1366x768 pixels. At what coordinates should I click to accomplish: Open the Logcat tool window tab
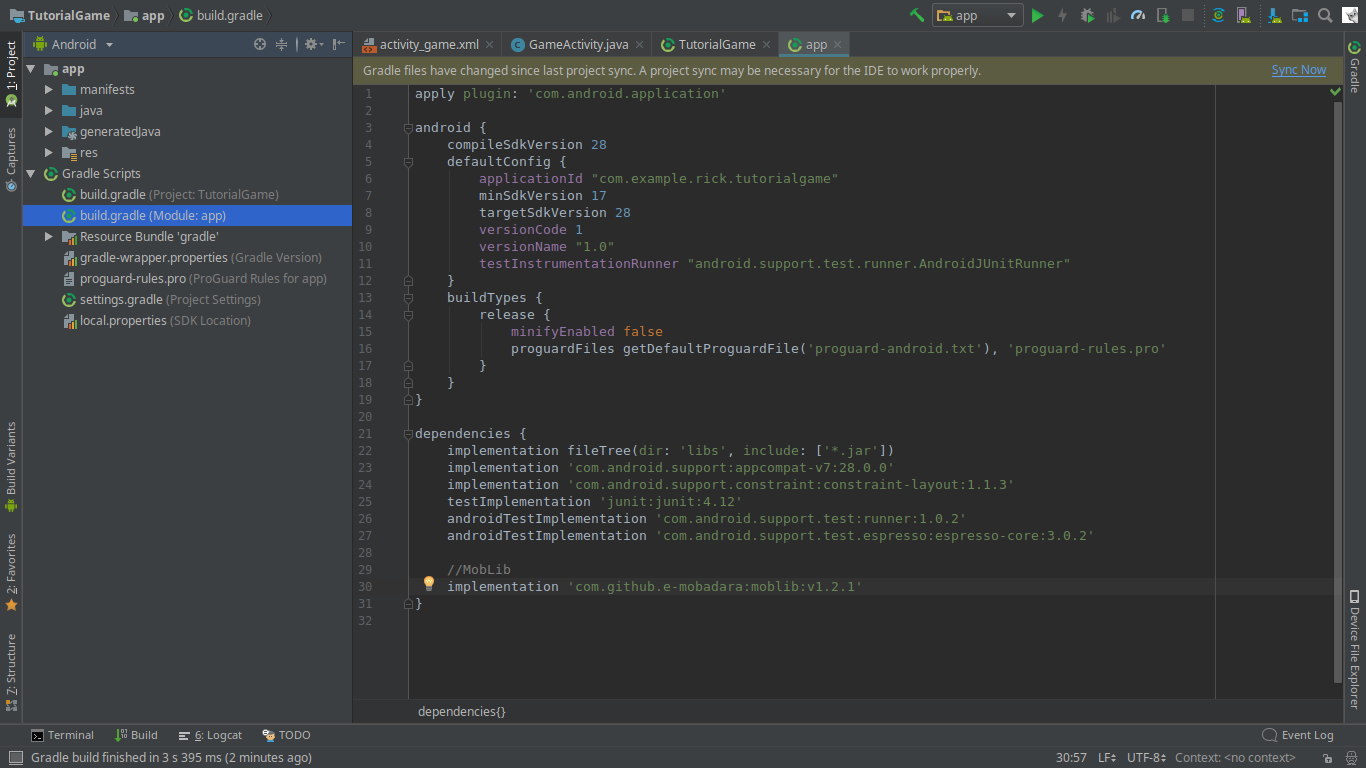209,735
